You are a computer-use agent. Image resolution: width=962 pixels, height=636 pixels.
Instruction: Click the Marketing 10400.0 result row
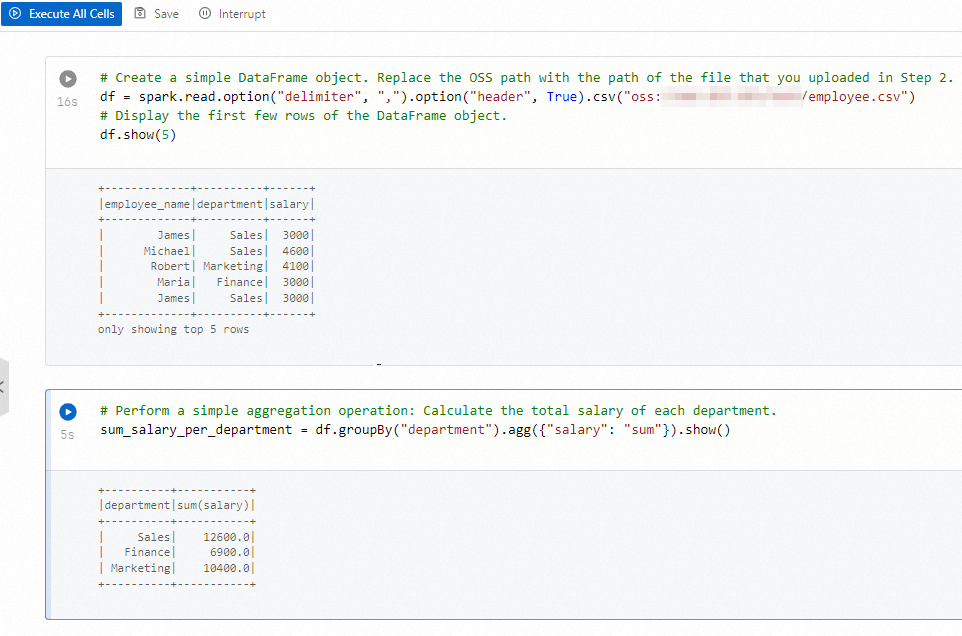177,568
